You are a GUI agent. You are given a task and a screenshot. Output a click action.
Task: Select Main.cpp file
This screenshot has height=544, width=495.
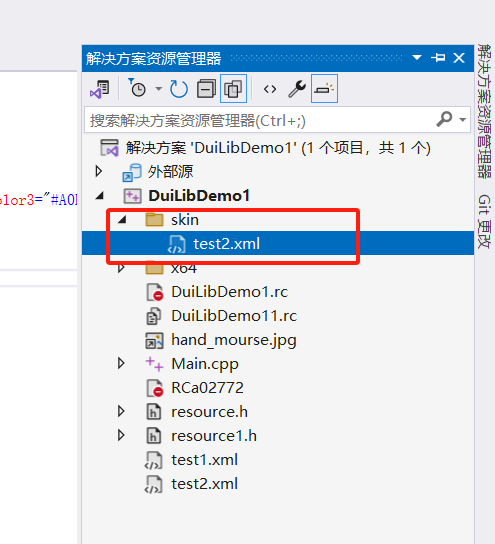[205, 364]
